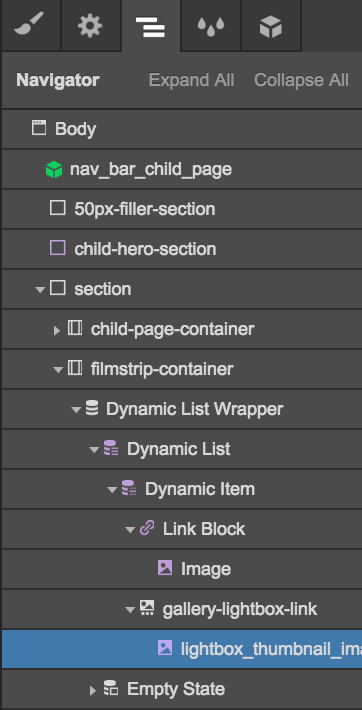Click the Link Block chain icon
This screenshot has width=362, height=710.
(x=147, y=528)
